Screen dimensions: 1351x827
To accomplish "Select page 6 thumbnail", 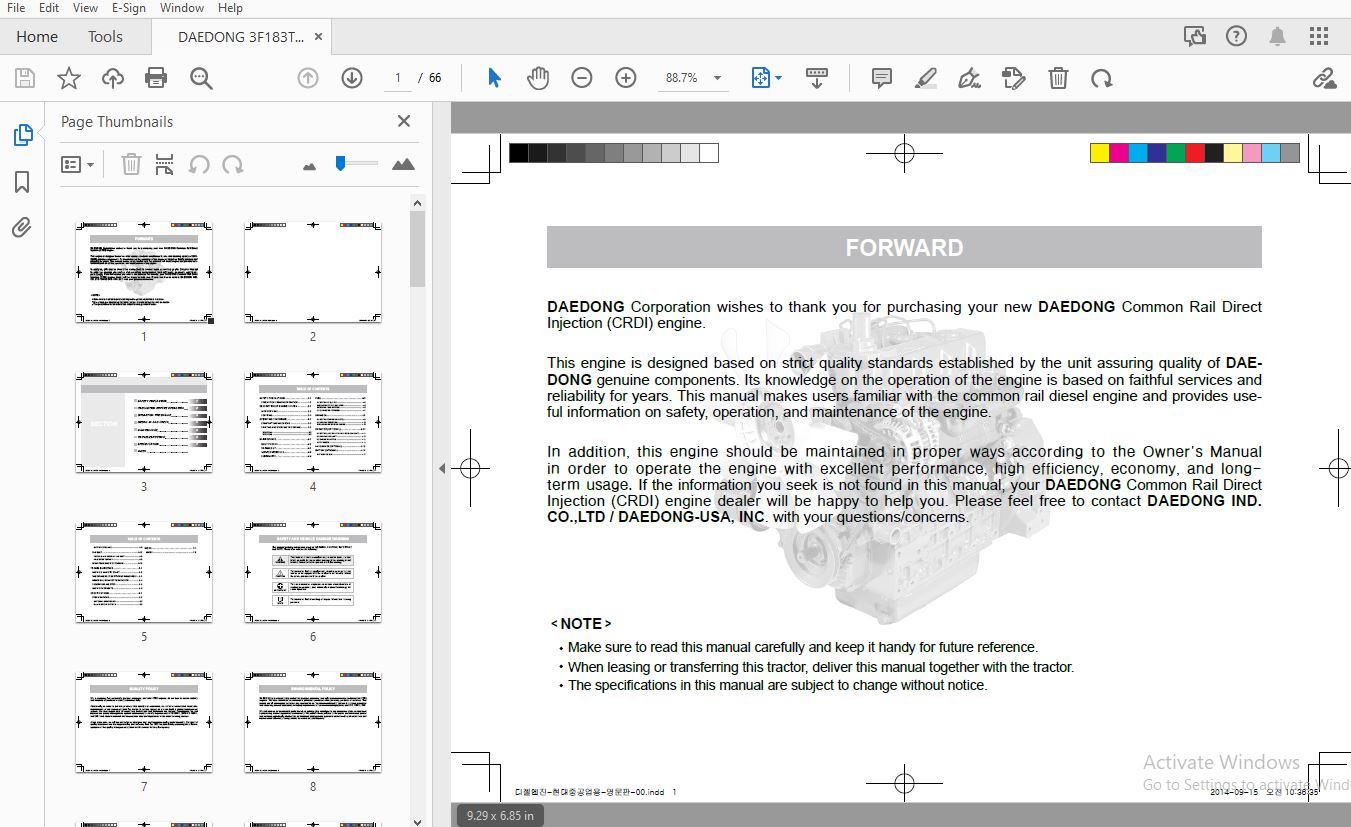I will click(x=313, y=572).
